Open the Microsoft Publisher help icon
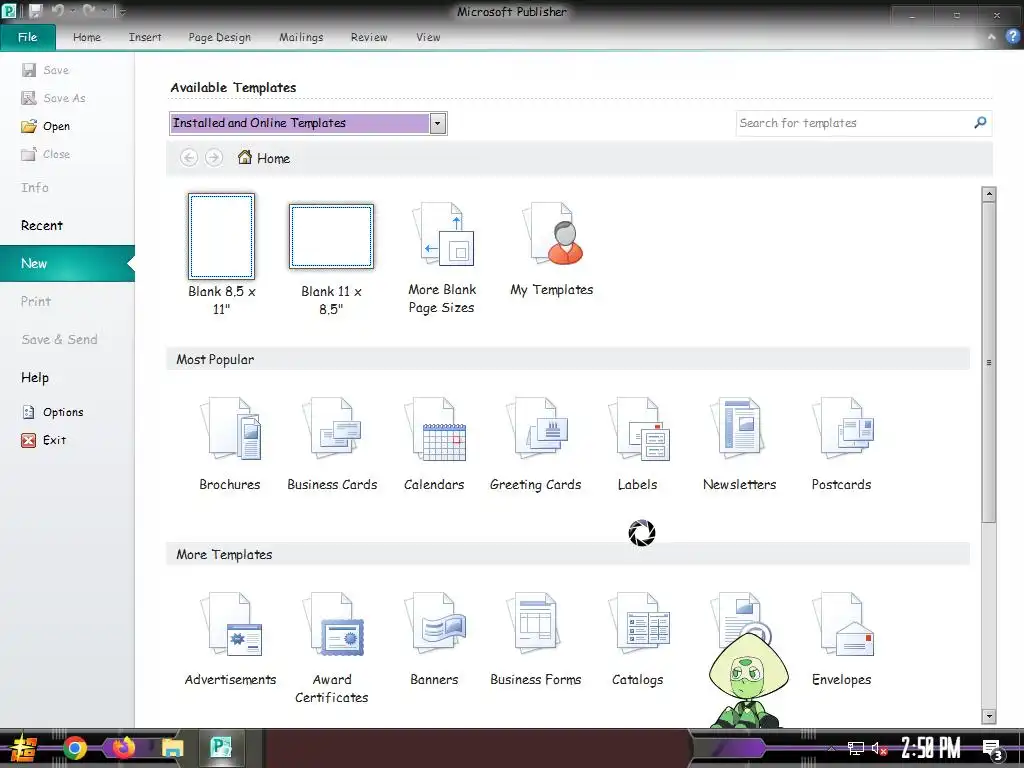Image resolution: width=1024 pixels, height=768 pixels. [x=1012, y=37]
